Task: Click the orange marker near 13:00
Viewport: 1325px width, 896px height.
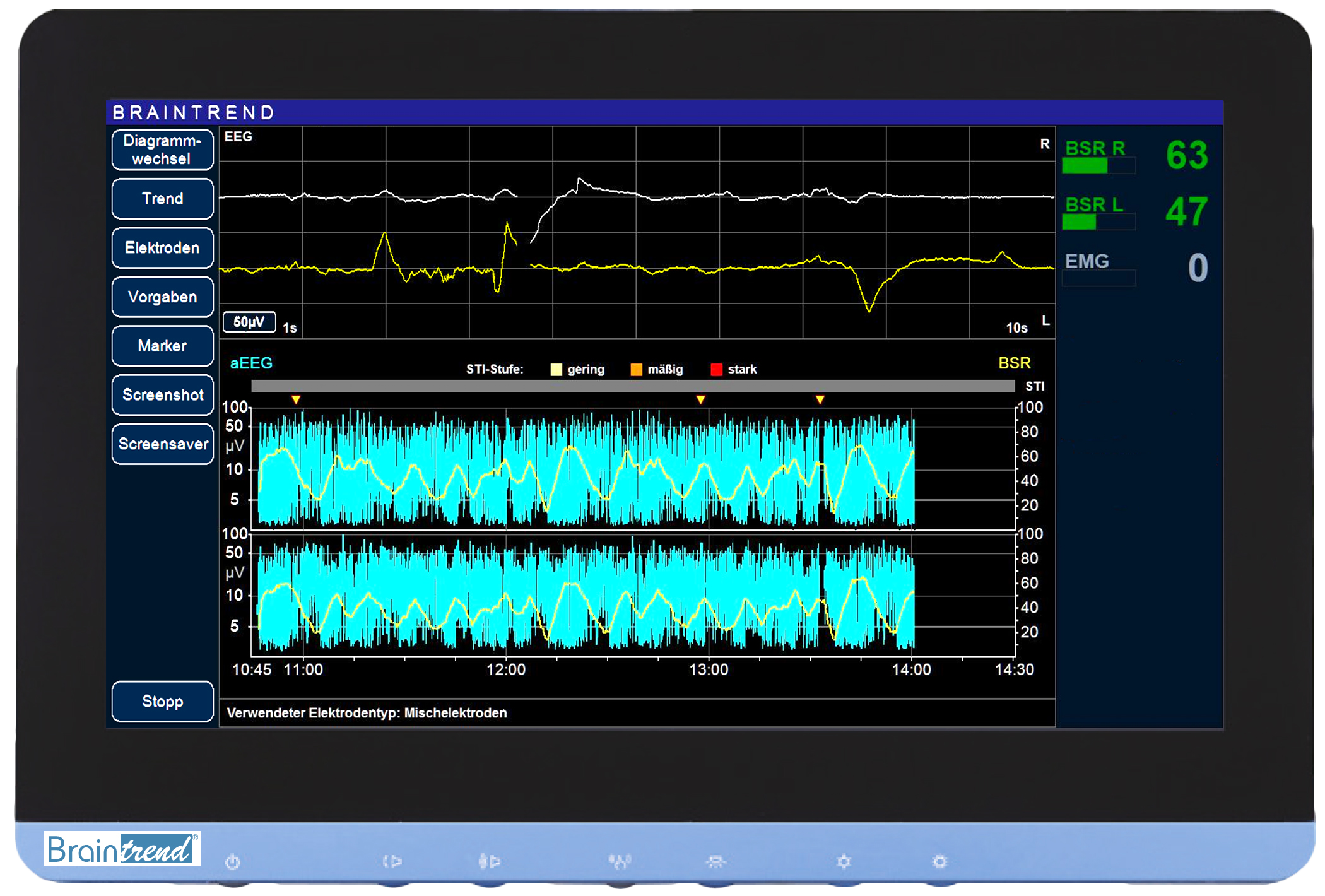Action: click(700, 399)
